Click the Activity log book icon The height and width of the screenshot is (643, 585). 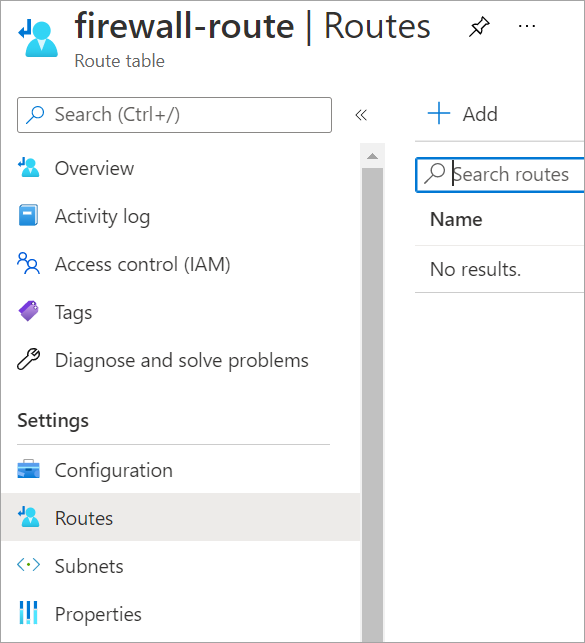(28, 215)
